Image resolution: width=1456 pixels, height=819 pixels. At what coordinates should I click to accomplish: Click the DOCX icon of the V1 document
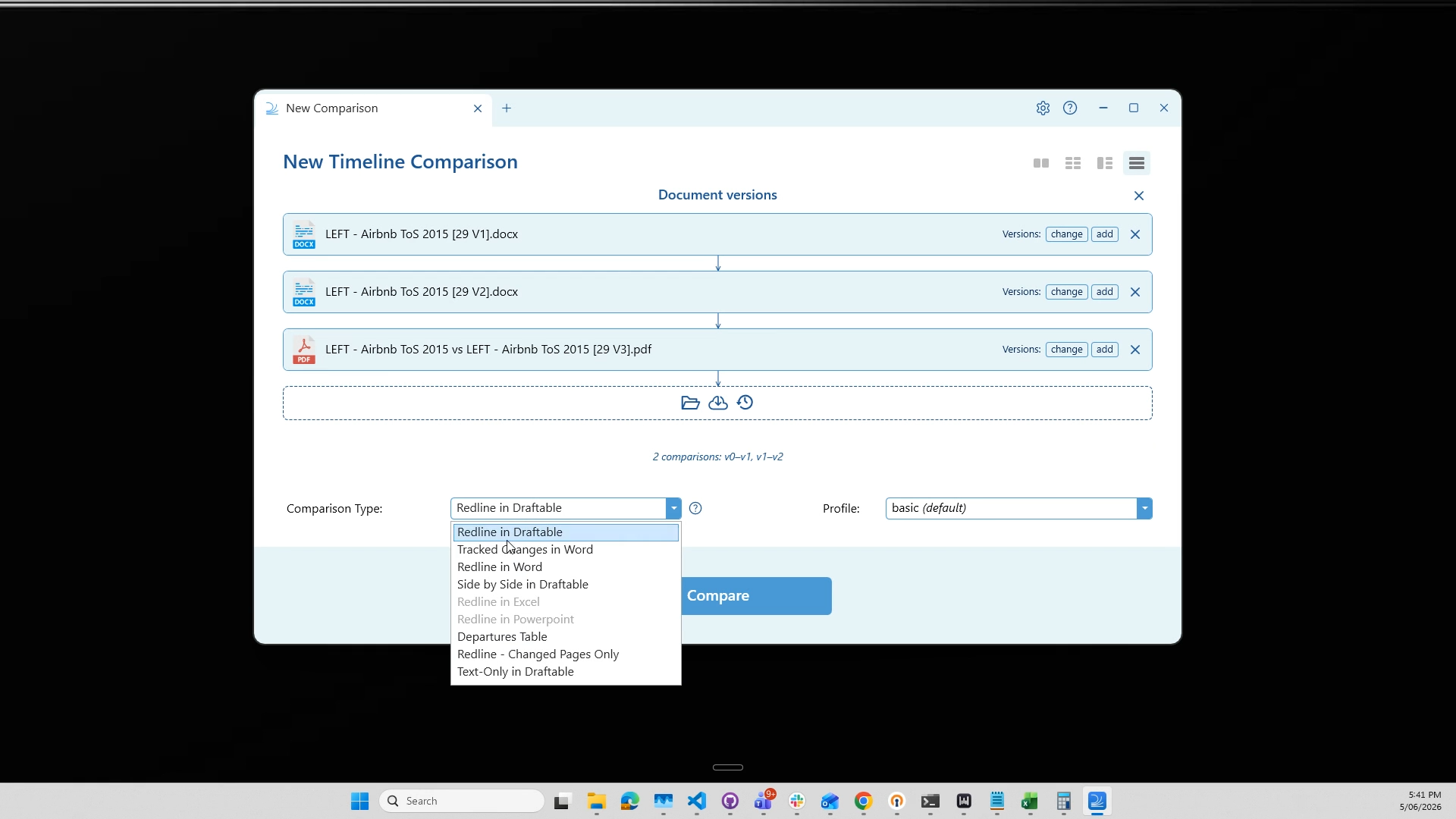(x=304, y=234)
